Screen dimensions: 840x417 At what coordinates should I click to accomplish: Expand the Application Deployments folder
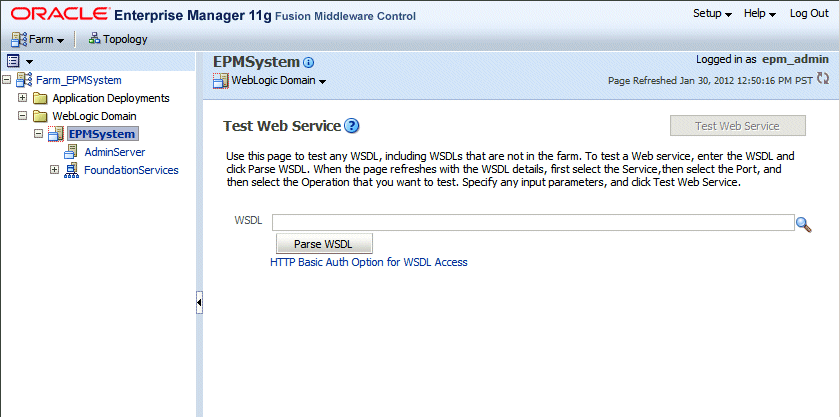point(23,98)
